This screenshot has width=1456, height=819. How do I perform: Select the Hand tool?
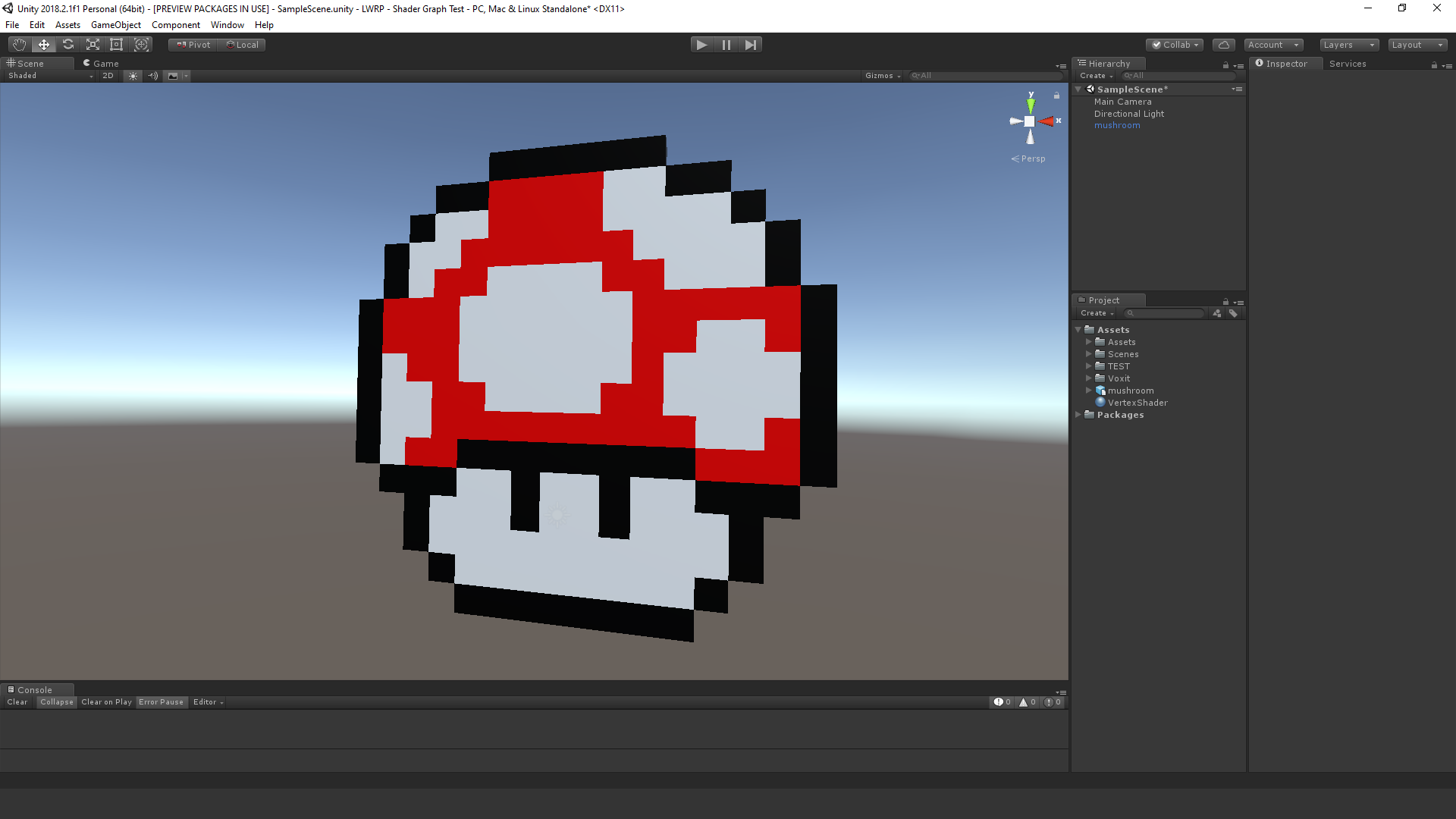pos(19,45)
